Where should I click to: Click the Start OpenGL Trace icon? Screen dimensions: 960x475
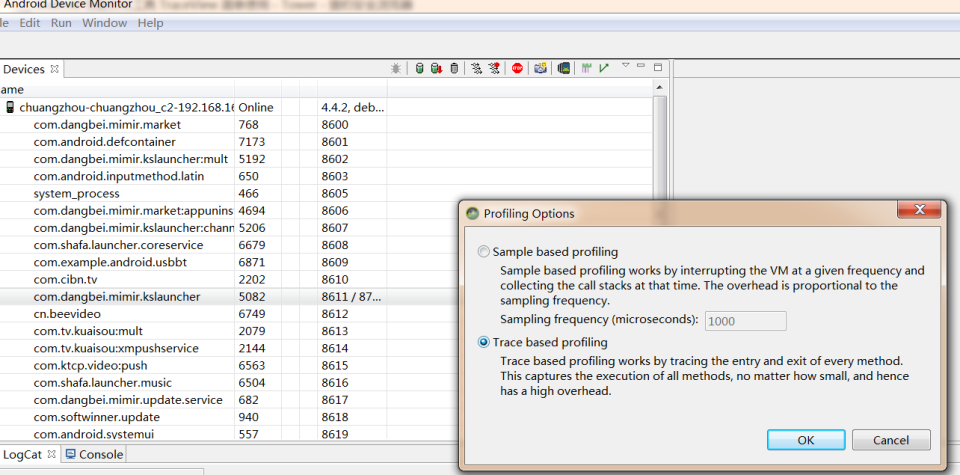point(604,69)
